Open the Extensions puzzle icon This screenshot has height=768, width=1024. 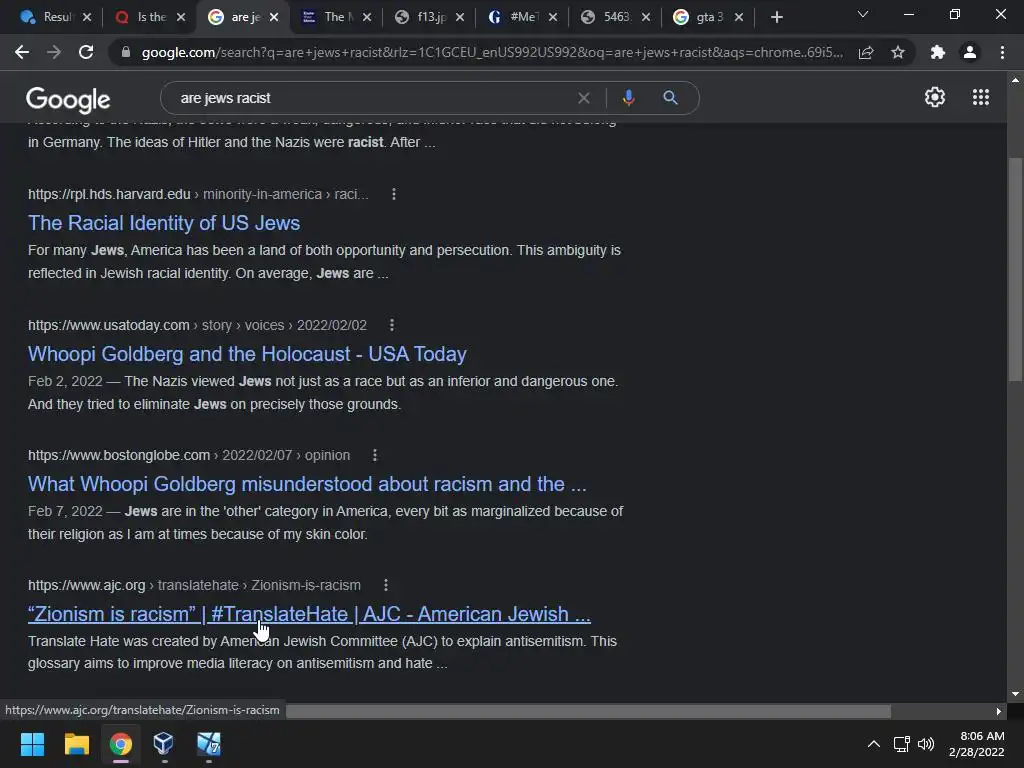point(938,52)
